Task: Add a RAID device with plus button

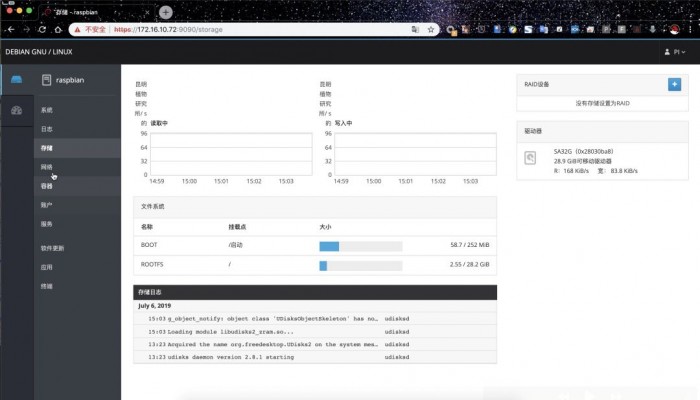Action: 674,84
